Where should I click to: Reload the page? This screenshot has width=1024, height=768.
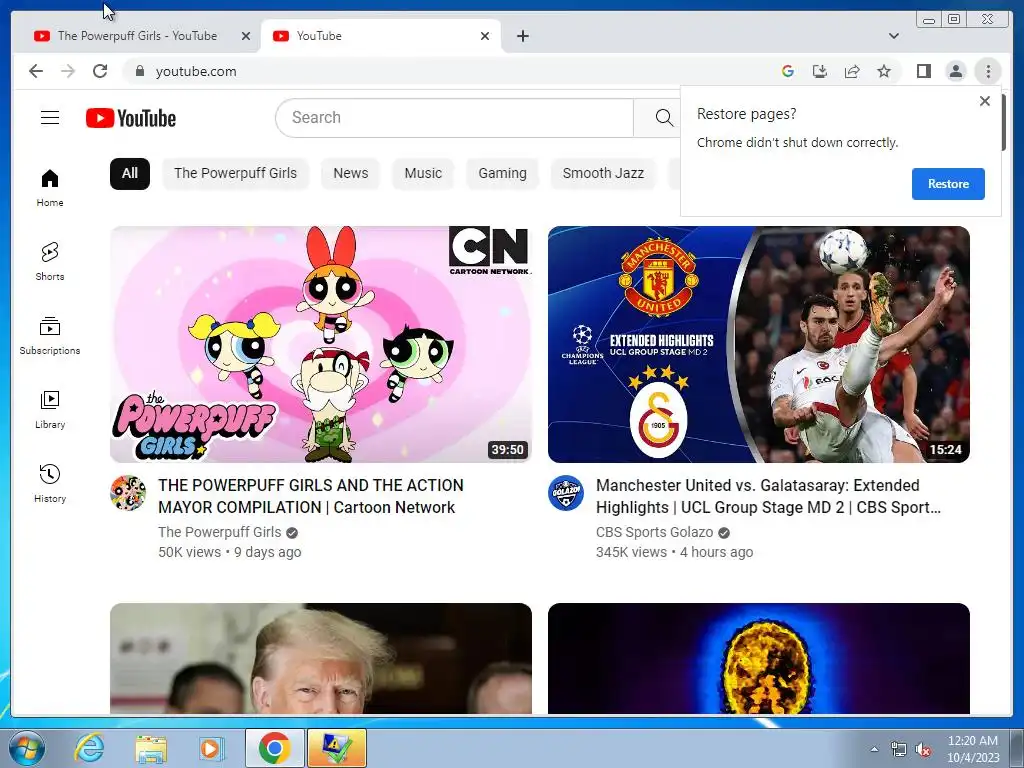coord(100,71)
